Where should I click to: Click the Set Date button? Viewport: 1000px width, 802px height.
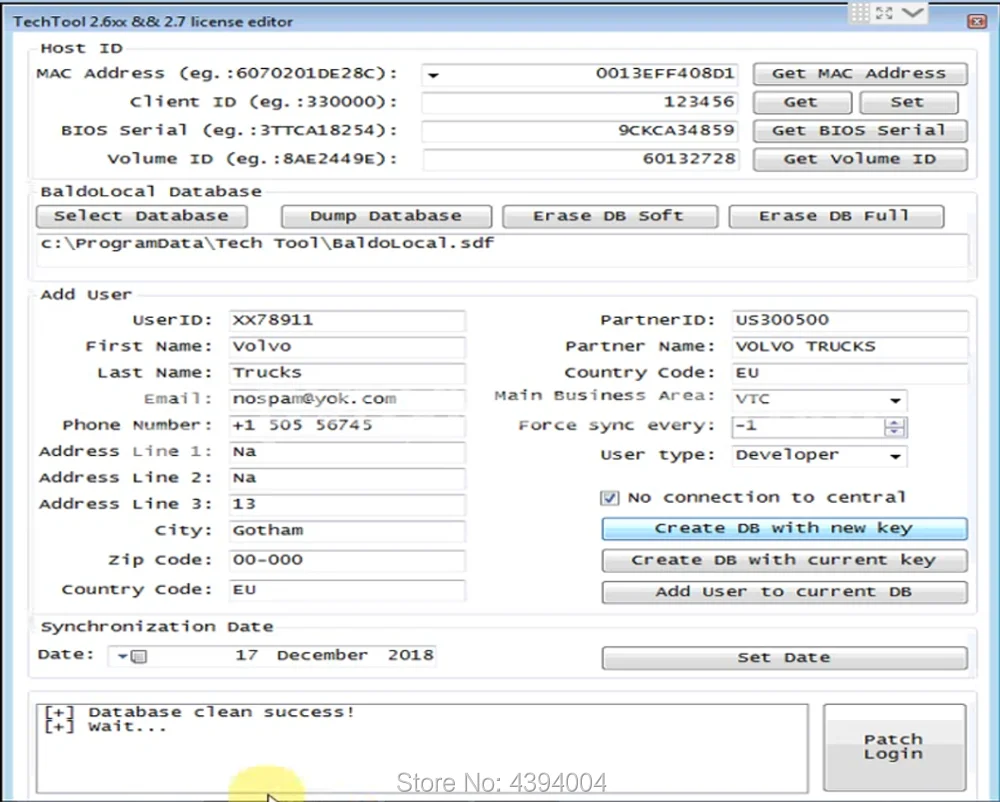[x=784, y=658]
